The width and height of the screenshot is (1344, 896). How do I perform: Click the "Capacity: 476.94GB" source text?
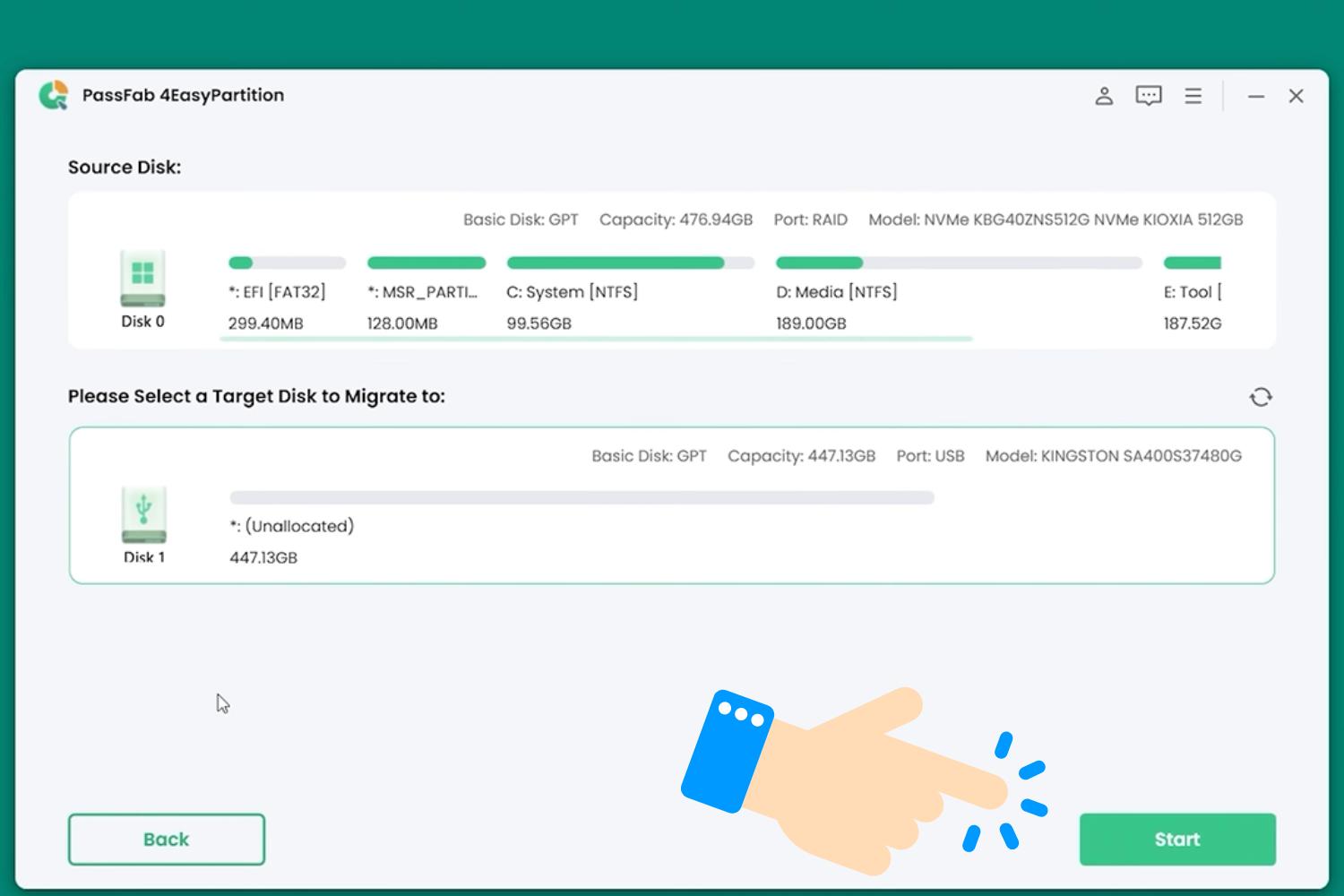point(676,220)
